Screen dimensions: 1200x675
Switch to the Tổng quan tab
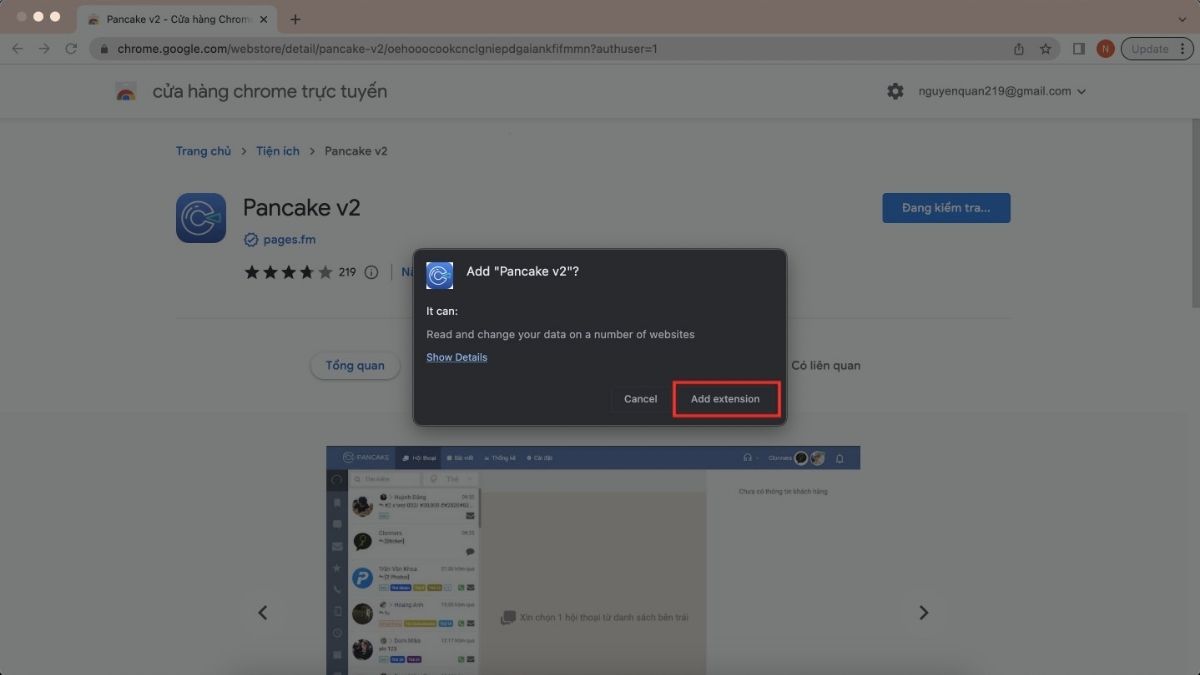click(355, 366)
